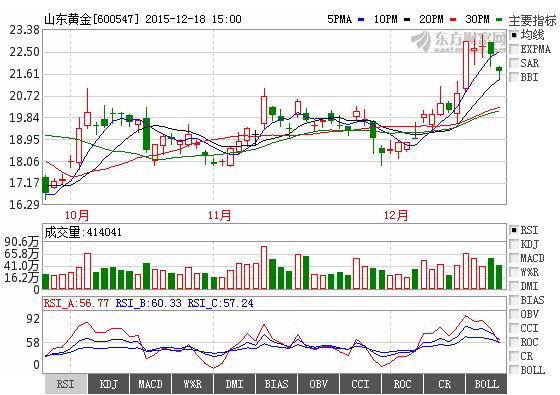Switch to the RSI bottom tab
Screen dimensions: 560x395
click(x=66, y=384)
